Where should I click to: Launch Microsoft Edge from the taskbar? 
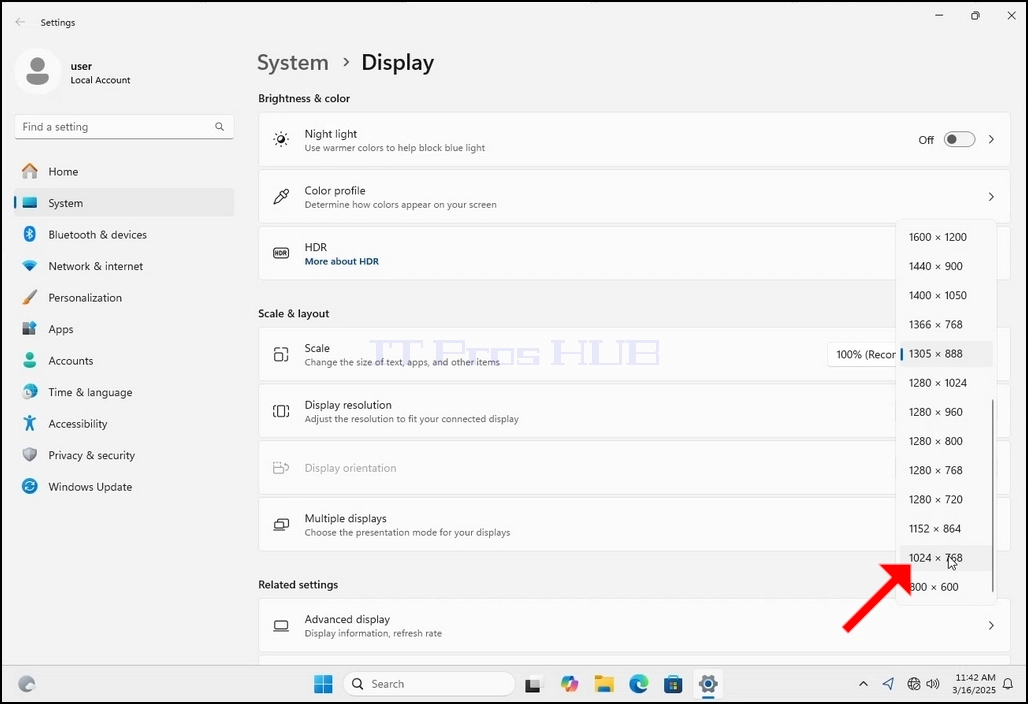point(639,684)
